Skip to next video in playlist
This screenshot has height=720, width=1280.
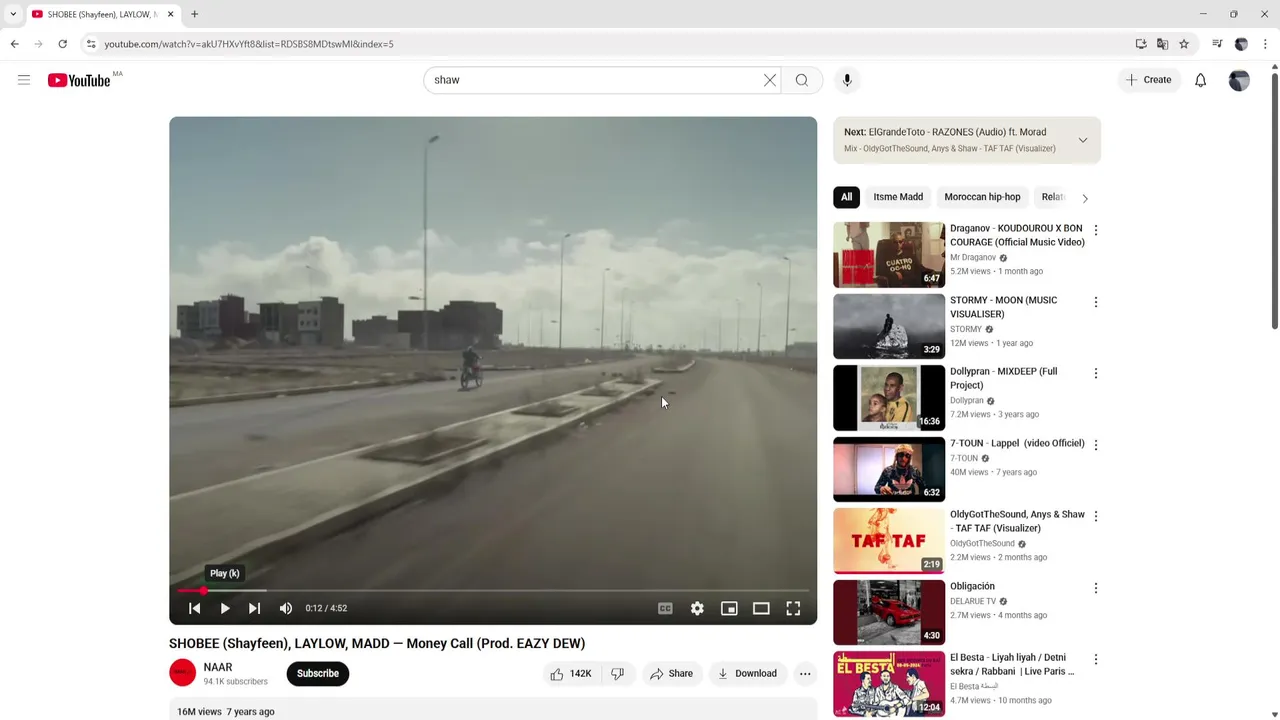pyautogui.click(x=255, y=608)
